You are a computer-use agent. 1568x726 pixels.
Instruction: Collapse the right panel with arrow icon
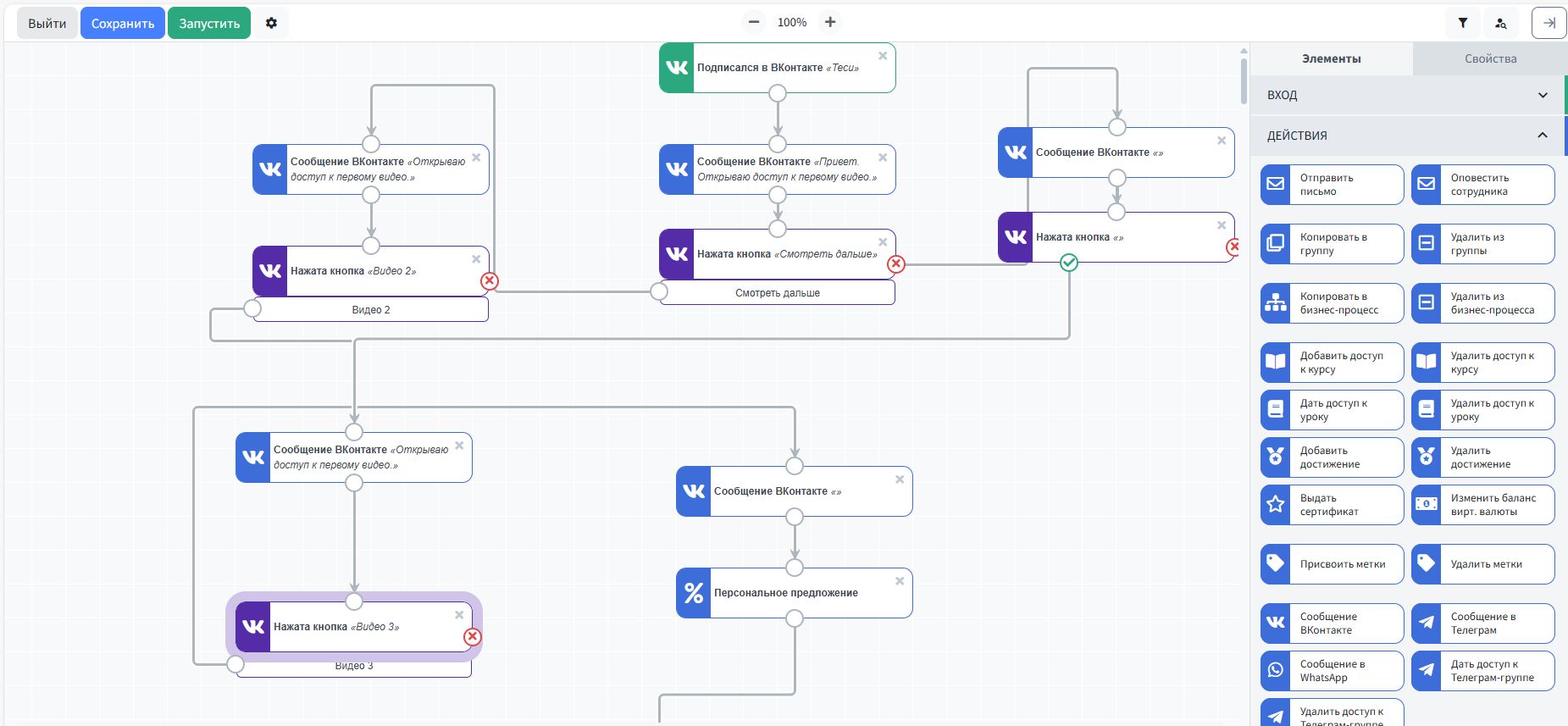[x=1549, y=23]
